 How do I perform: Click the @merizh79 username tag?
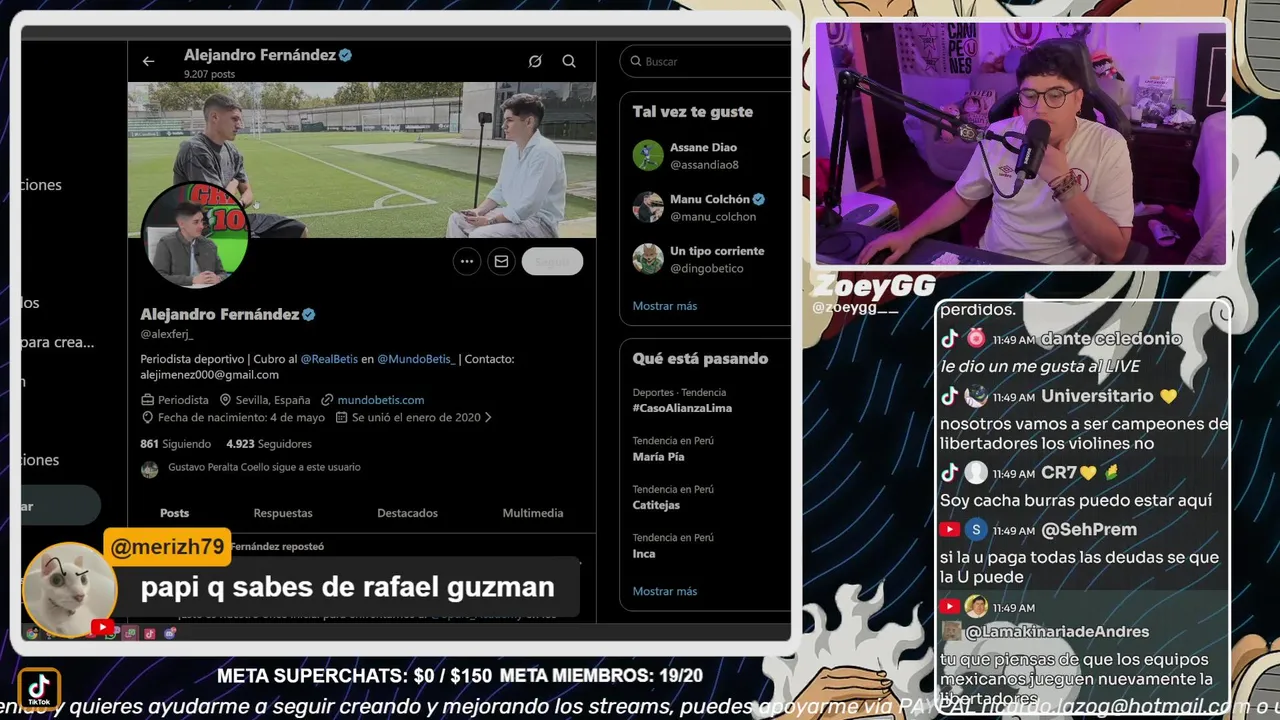tap(167, 547)
